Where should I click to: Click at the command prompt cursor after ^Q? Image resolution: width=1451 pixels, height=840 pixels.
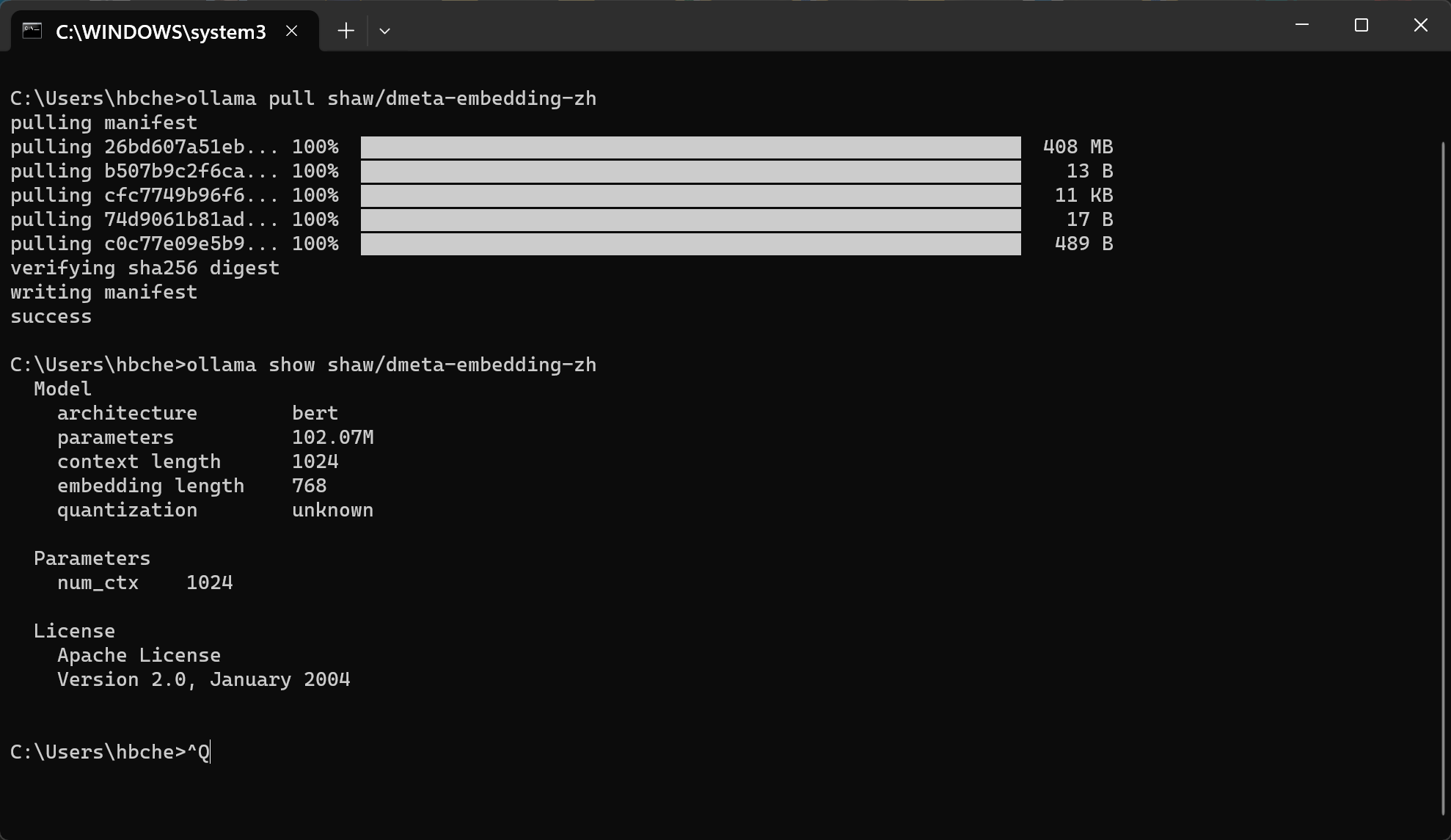[211, 752]
